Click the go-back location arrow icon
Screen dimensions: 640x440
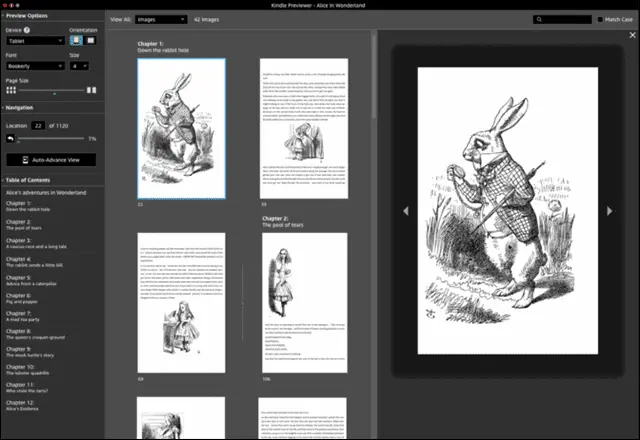(x=10, y=139)
